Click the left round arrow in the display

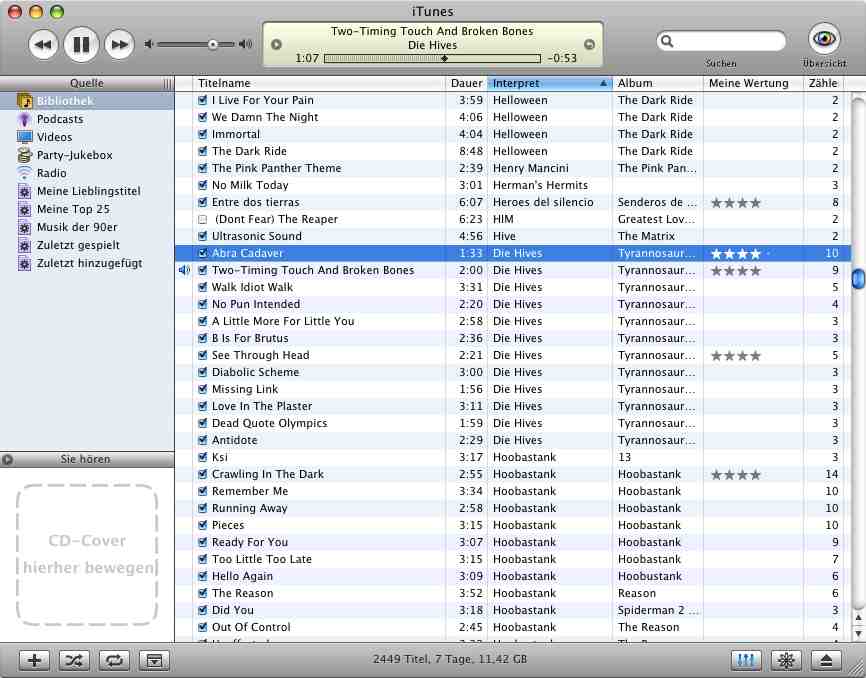click(276, 44)
